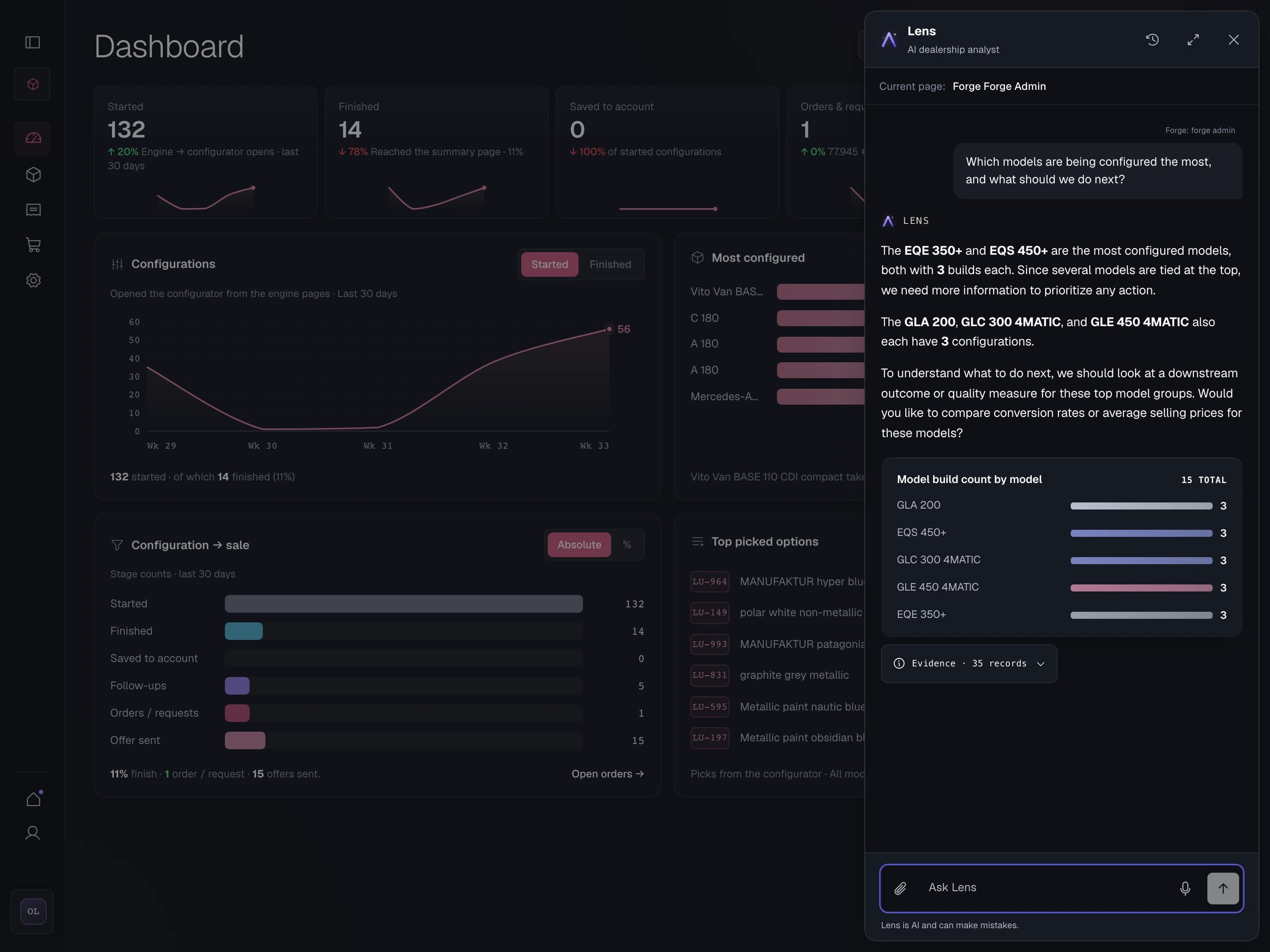
Task: Open the settings gear sidebar icon
Action: pyautogui.click(x=34, y=281)
